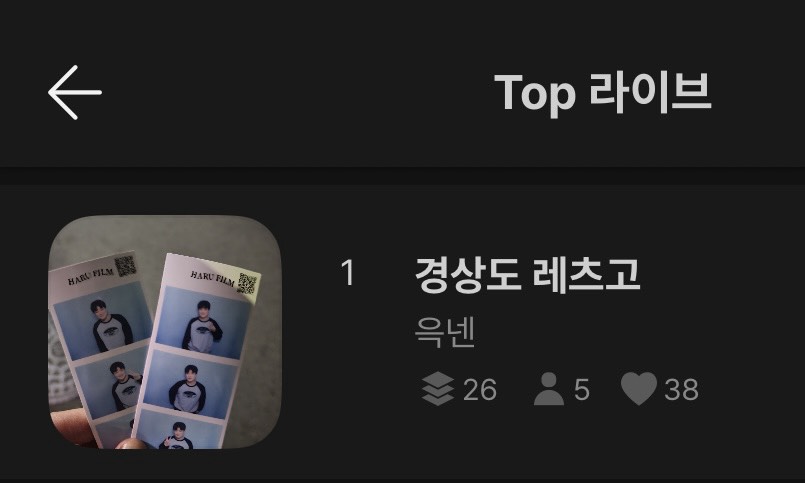The image size is (805, 483).
Task: Tap the like count 38
Action: 681,390
